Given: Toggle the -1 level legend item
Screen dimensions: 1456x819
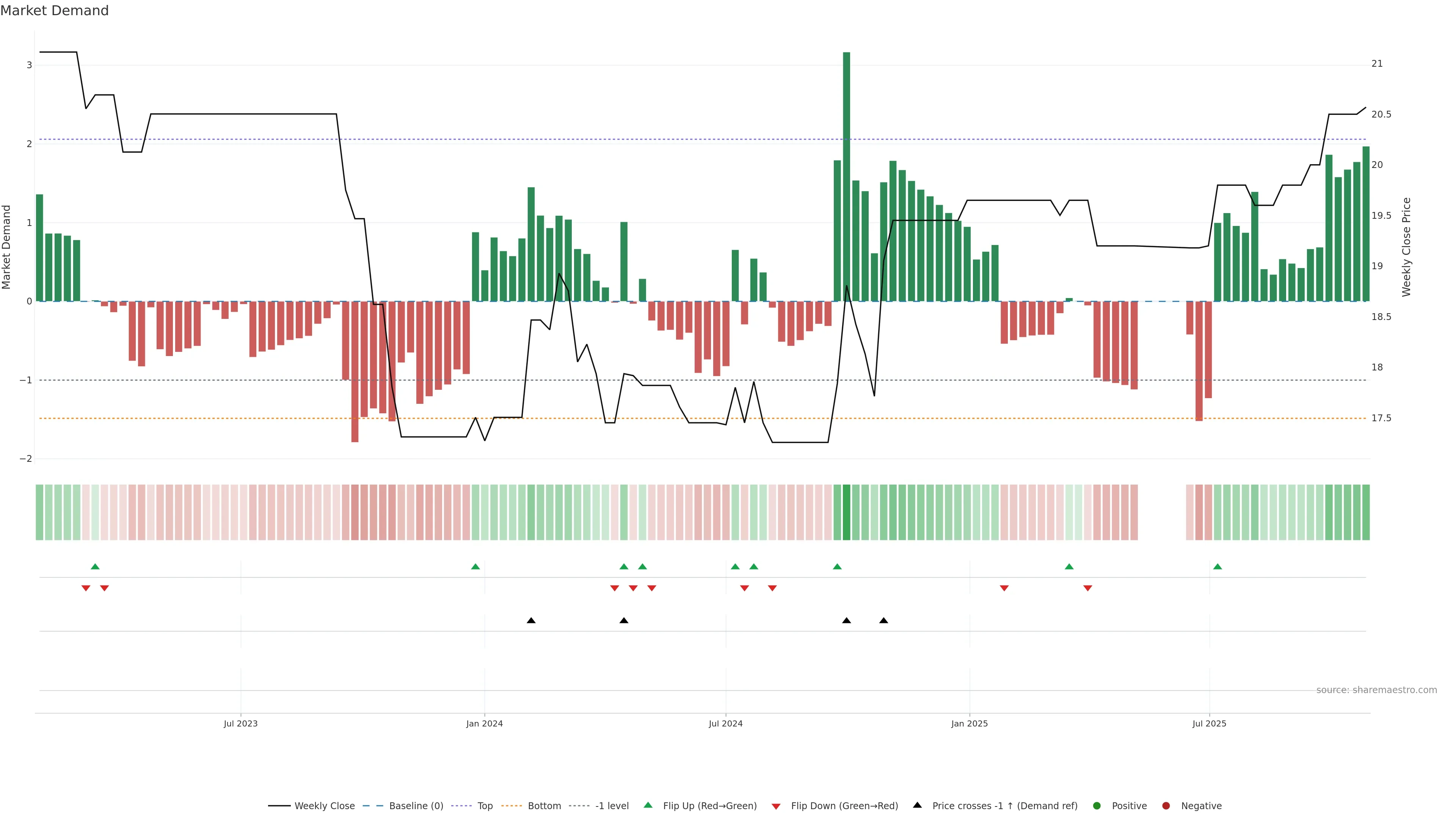Looking at the screenshot, I should click(612, 805).
